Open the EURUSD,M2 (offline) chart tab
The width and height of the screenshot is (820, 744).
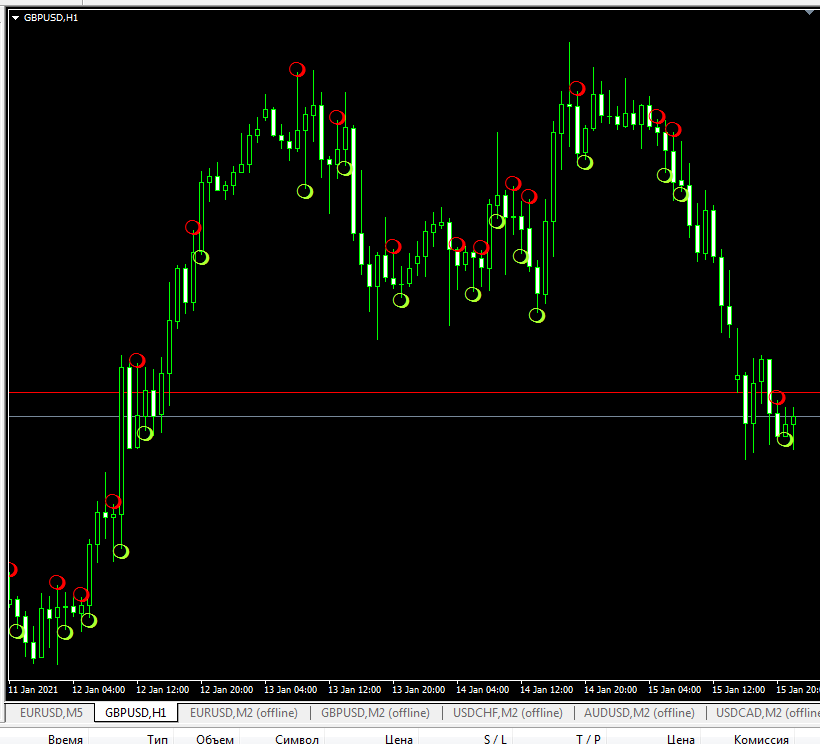pyautogui.click(x=244, y=713)
